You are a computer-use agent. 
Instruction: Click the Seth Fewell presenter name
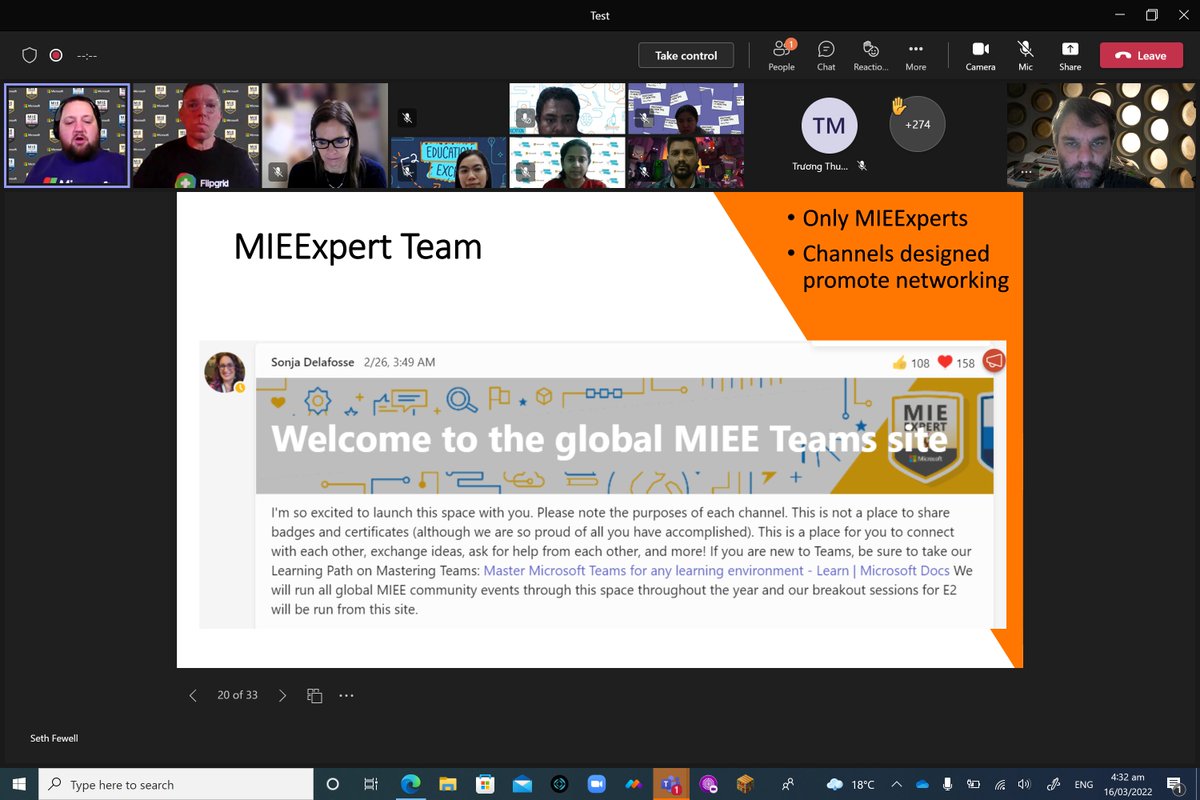pyautogui.click(x=54, y=738)
